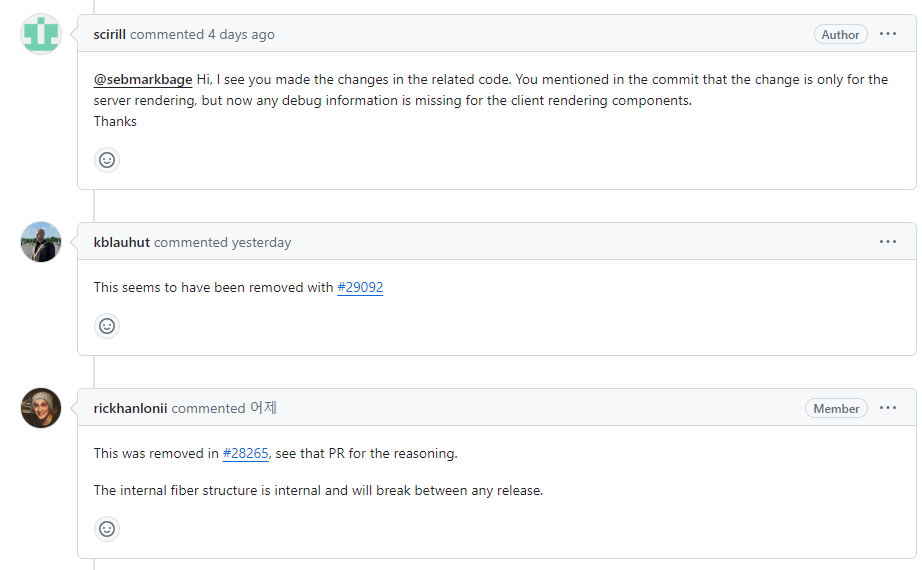Open options menu on kblauhut's comment
Screen dimensions: 922x570
tap(888, 242)
